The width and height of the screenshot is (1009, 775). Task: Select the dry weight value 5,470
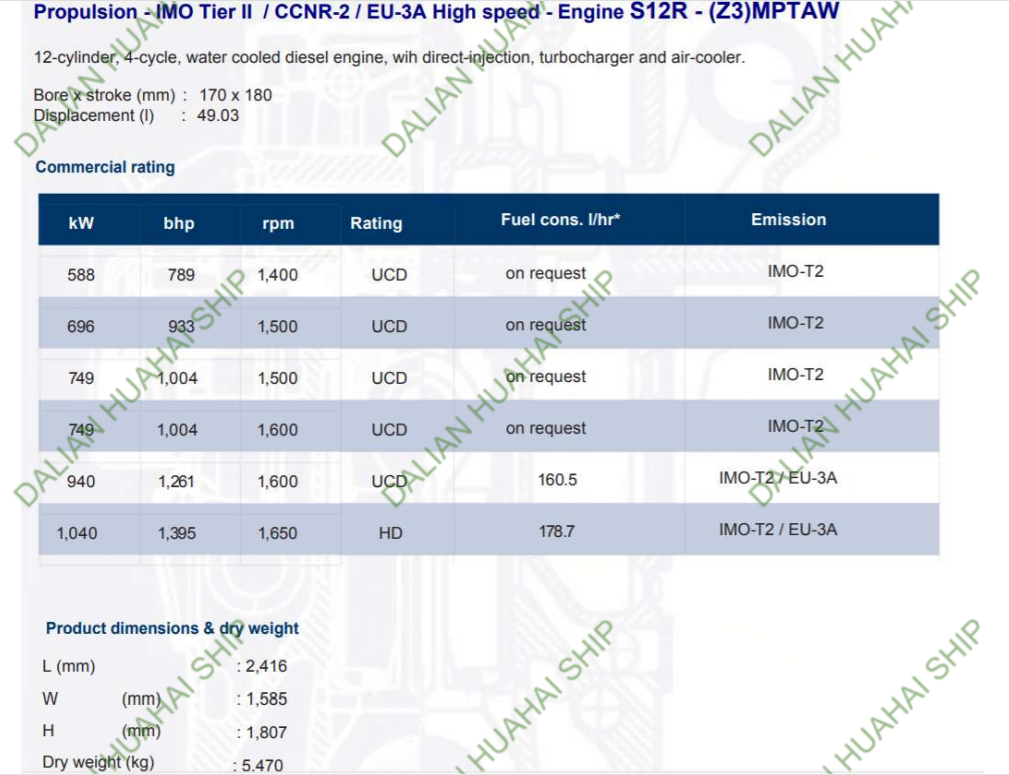click(262, 765)
